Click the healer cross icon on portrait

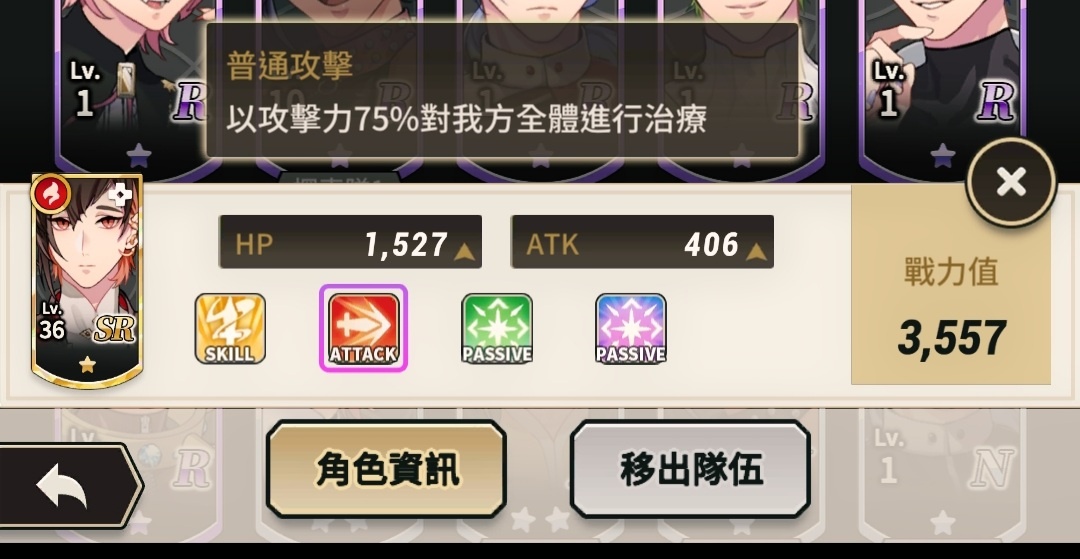[x=120, y=196]
